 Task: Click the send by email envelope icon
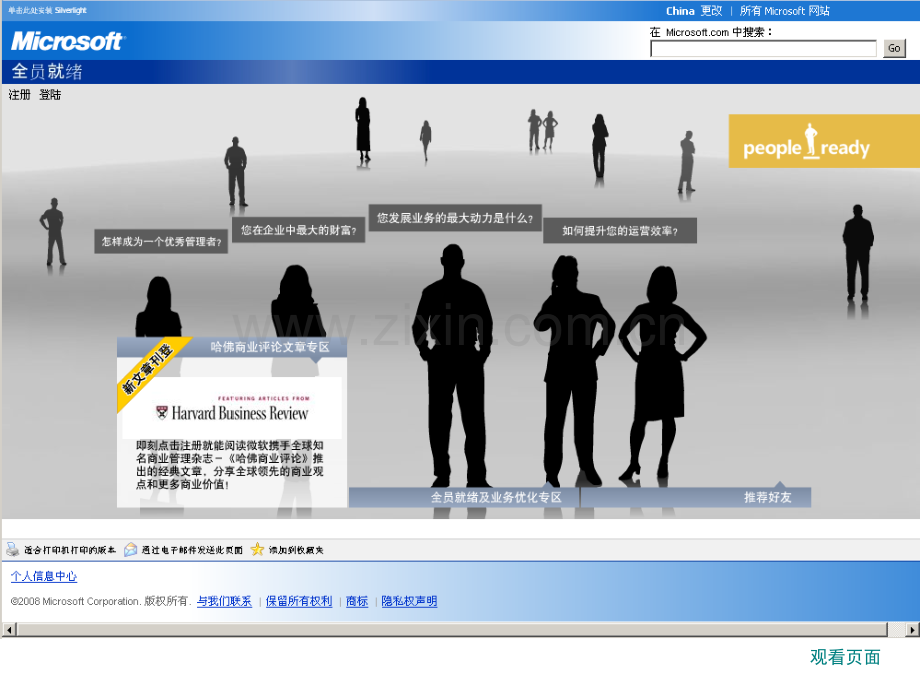[x=130, y=550]
